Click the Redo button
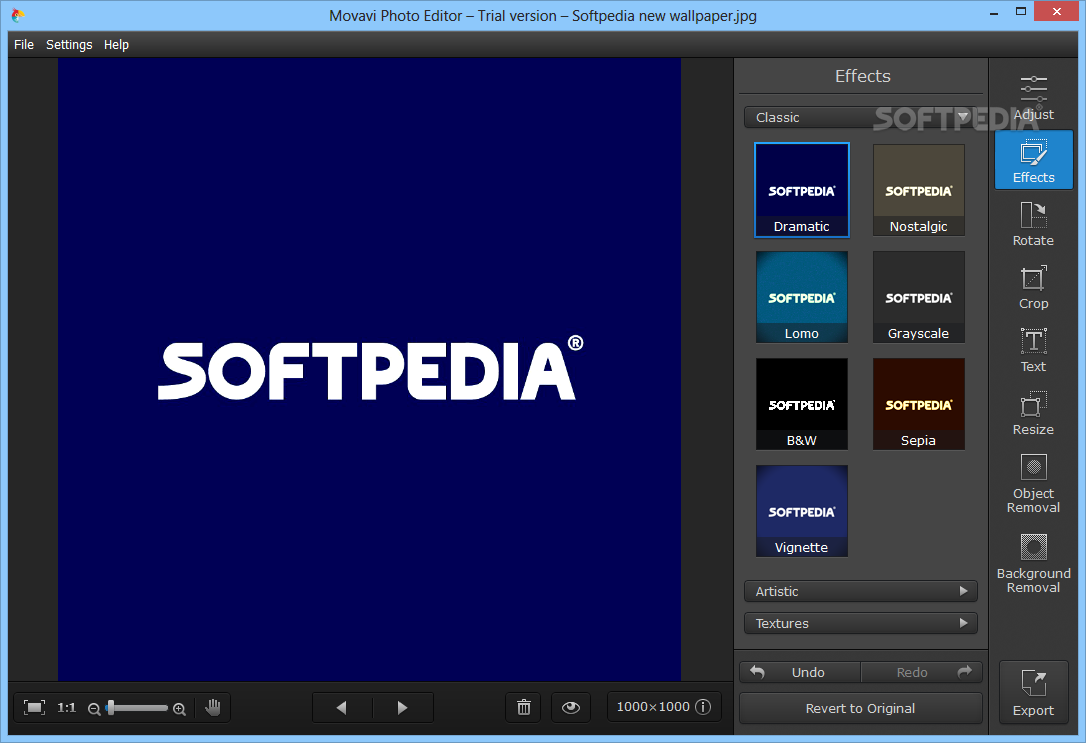The width and height of the screenshot is (1086, 743). pos(922,672)
